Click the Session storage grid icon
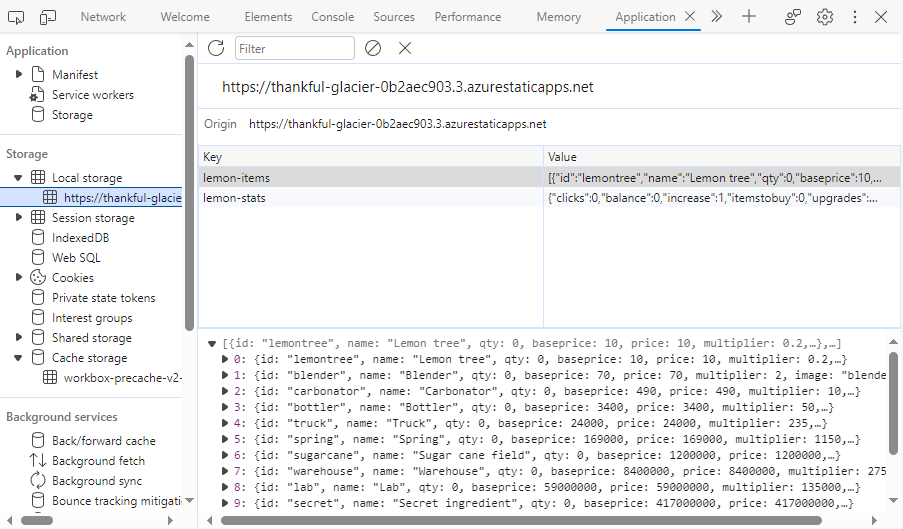This screenshot has width=903, height=529. point(38,218)
